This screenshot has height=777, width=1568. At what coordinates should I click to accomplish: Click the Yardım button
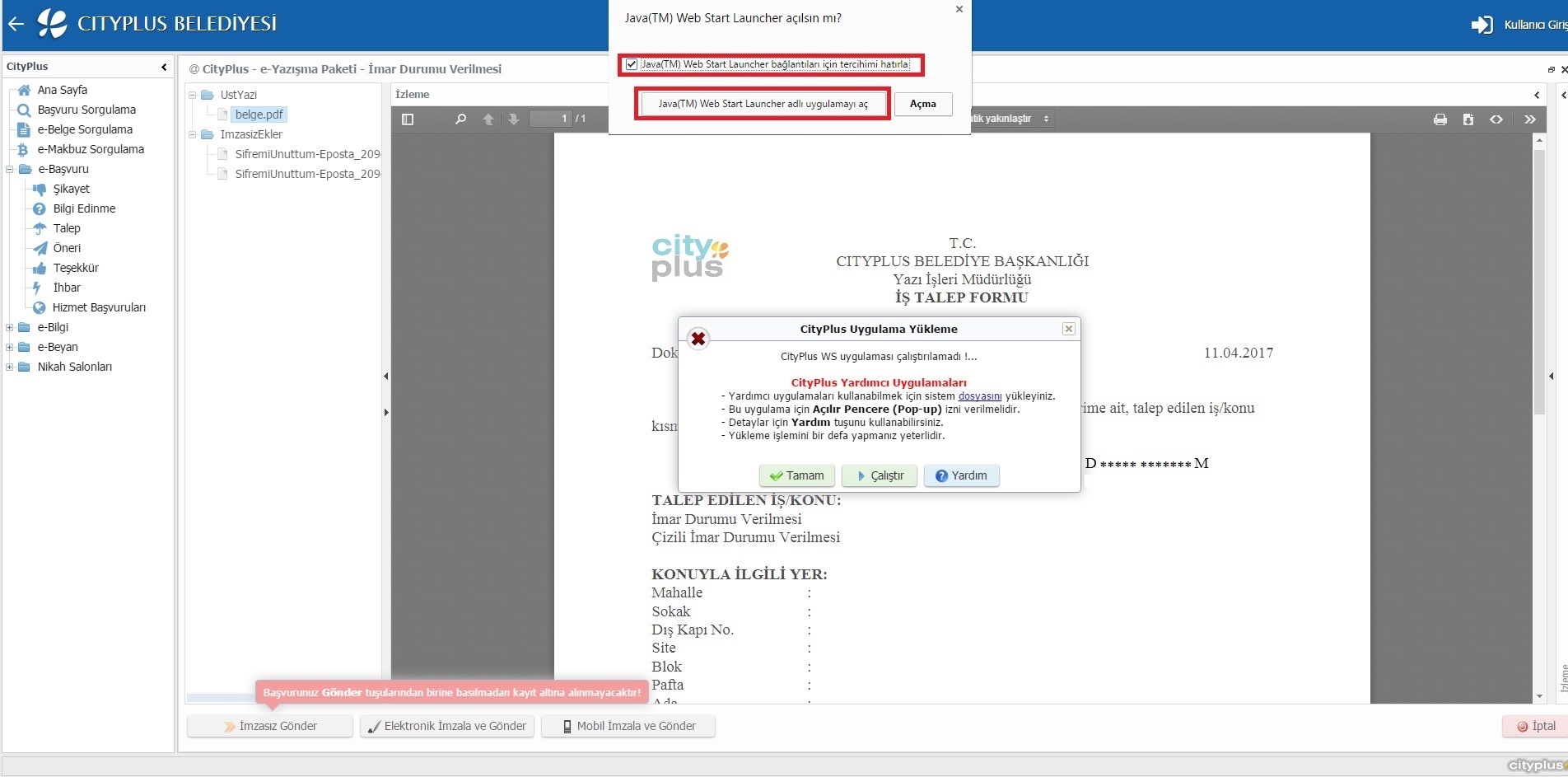(961, 475)
